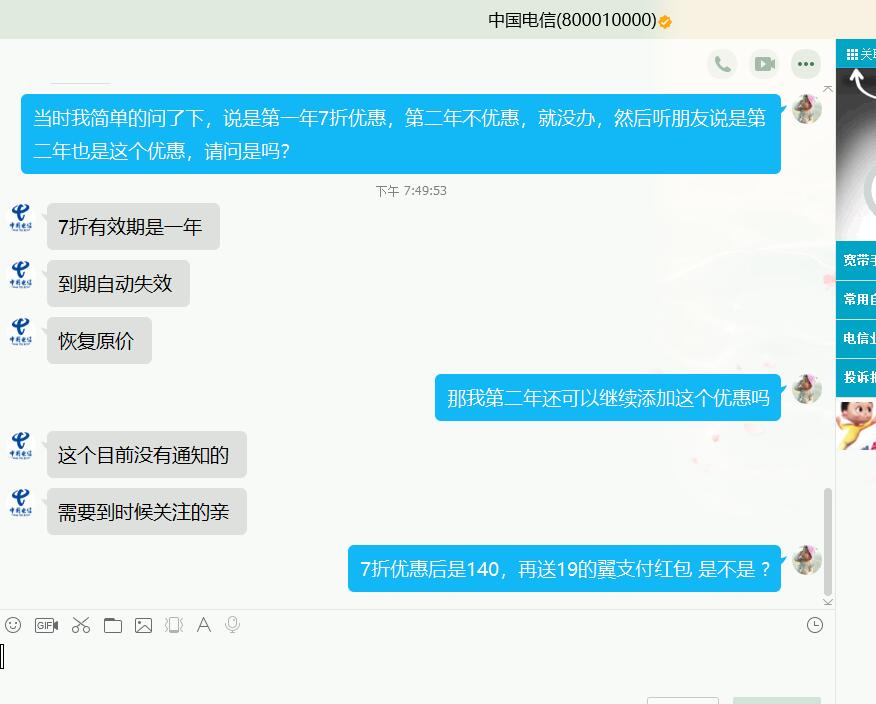Screen dimensions: 876x704
Task: Open message history clock icon
Action: click(815, 625)
